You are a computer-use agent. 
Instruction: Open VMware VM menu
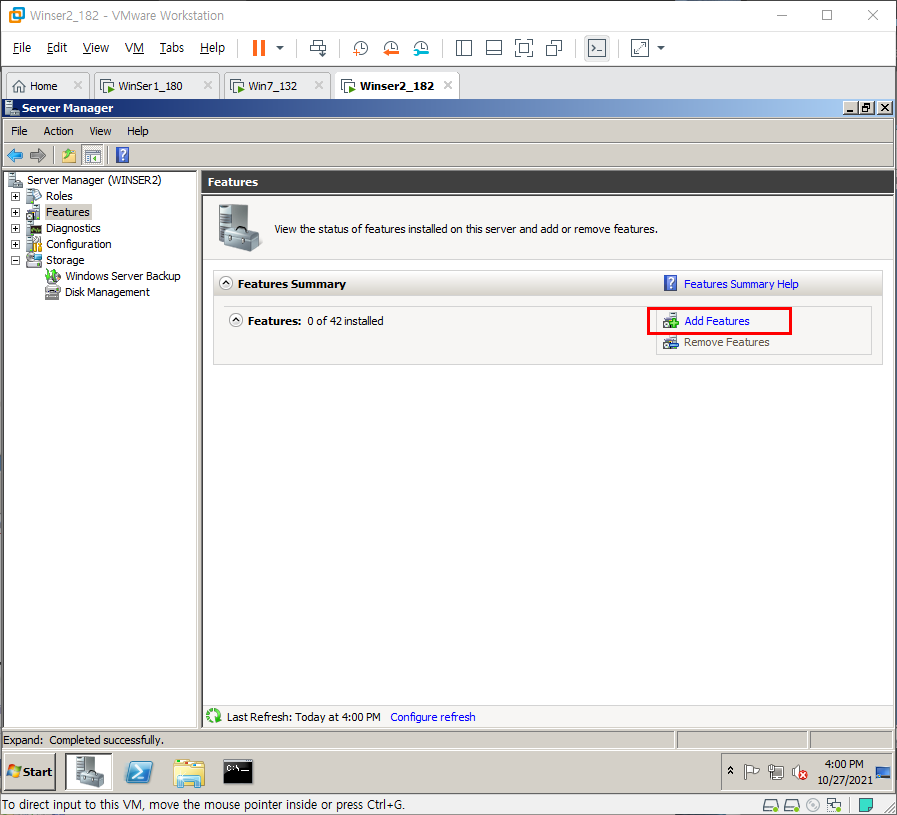tap(134, 48)
